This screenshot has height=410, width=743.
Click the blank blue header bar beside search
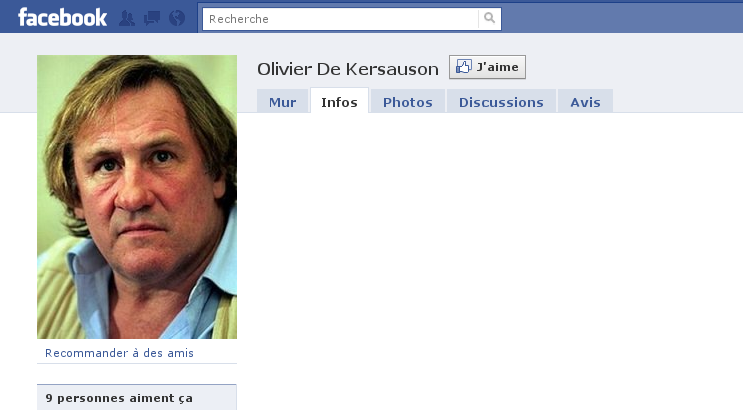[622, 18]
